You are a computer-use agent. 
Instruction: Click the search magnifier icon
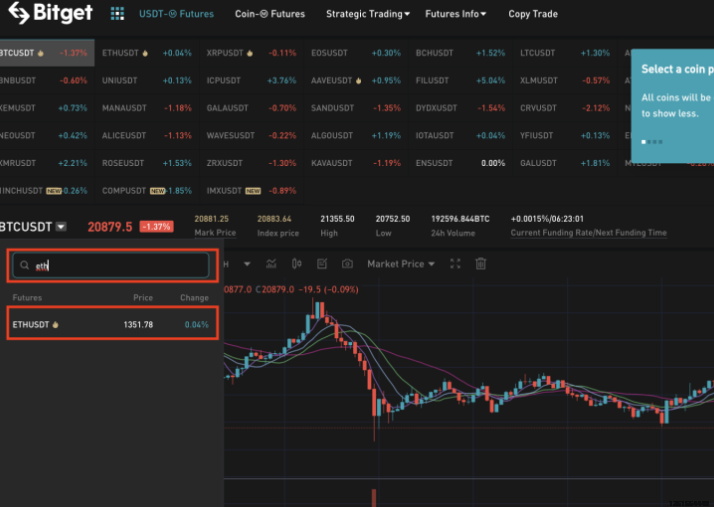coord(25,265)
